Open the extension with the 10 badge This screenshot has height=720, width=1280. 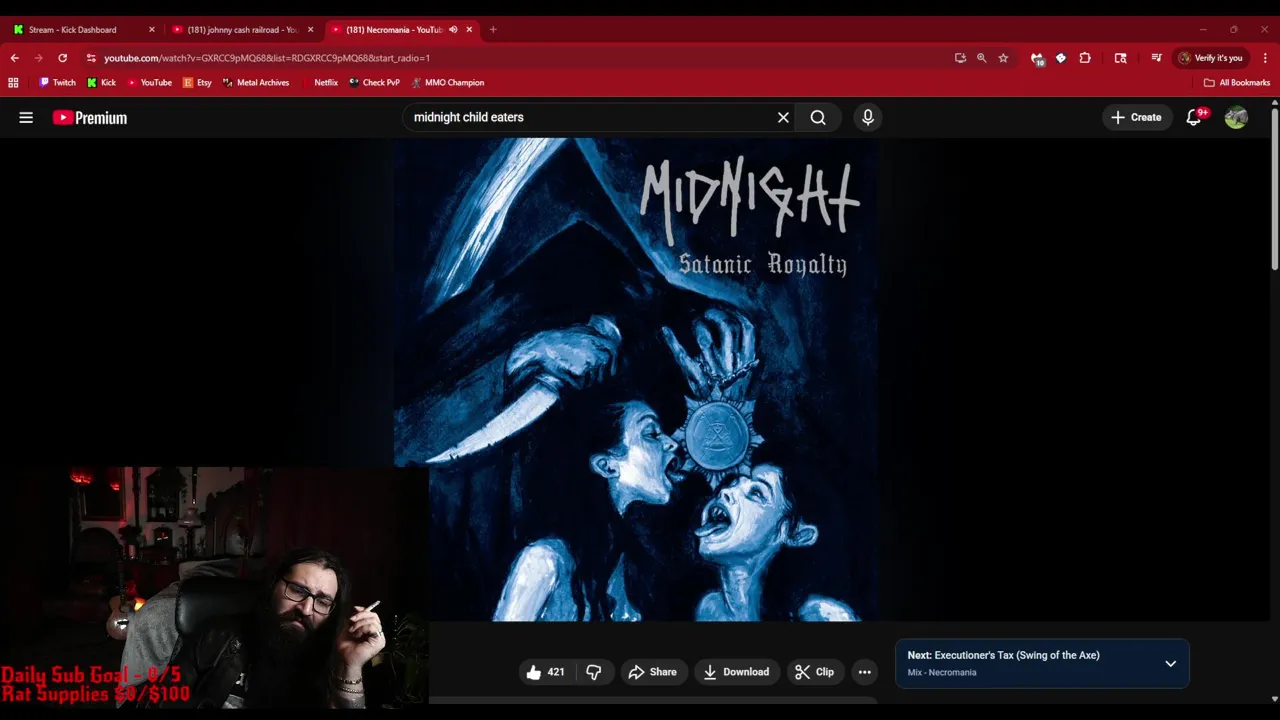1037,58
